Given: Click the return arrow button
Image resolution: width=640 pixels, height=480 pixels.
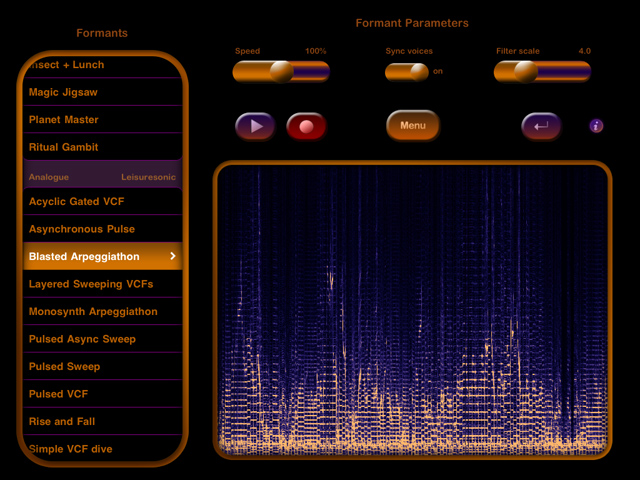Looking at the screenshot, I should 541,127.
